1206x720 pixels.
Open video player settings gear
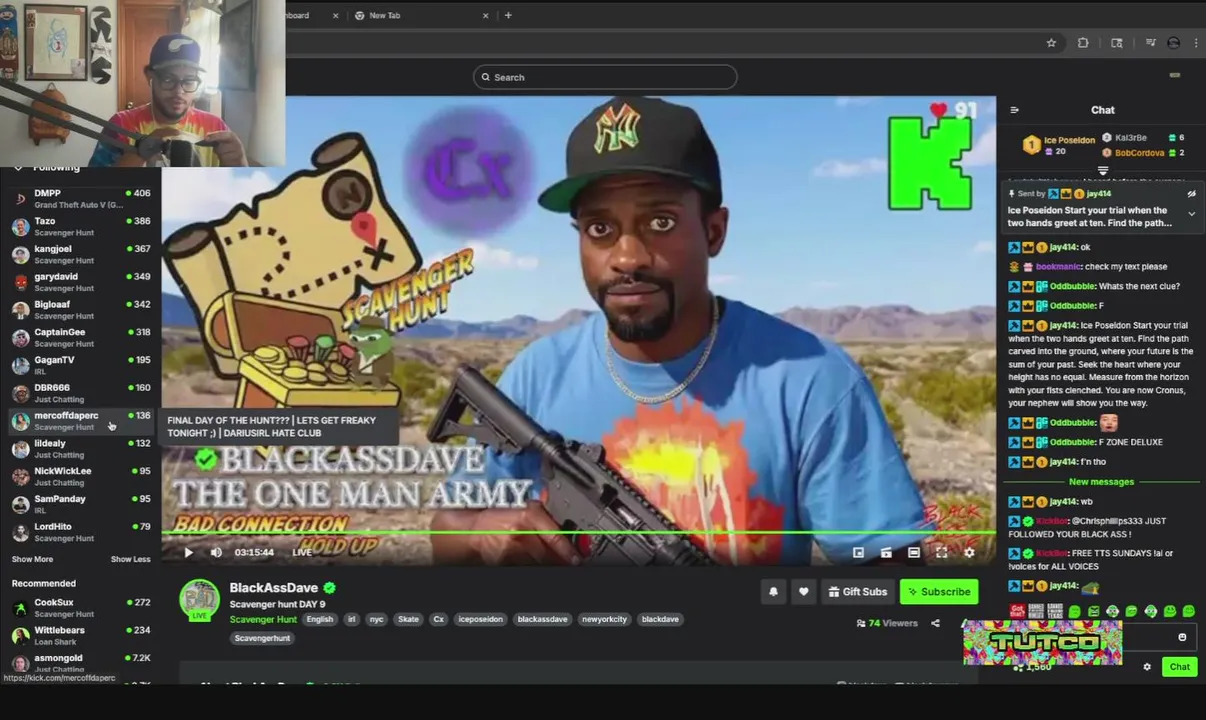click(969, 552)
